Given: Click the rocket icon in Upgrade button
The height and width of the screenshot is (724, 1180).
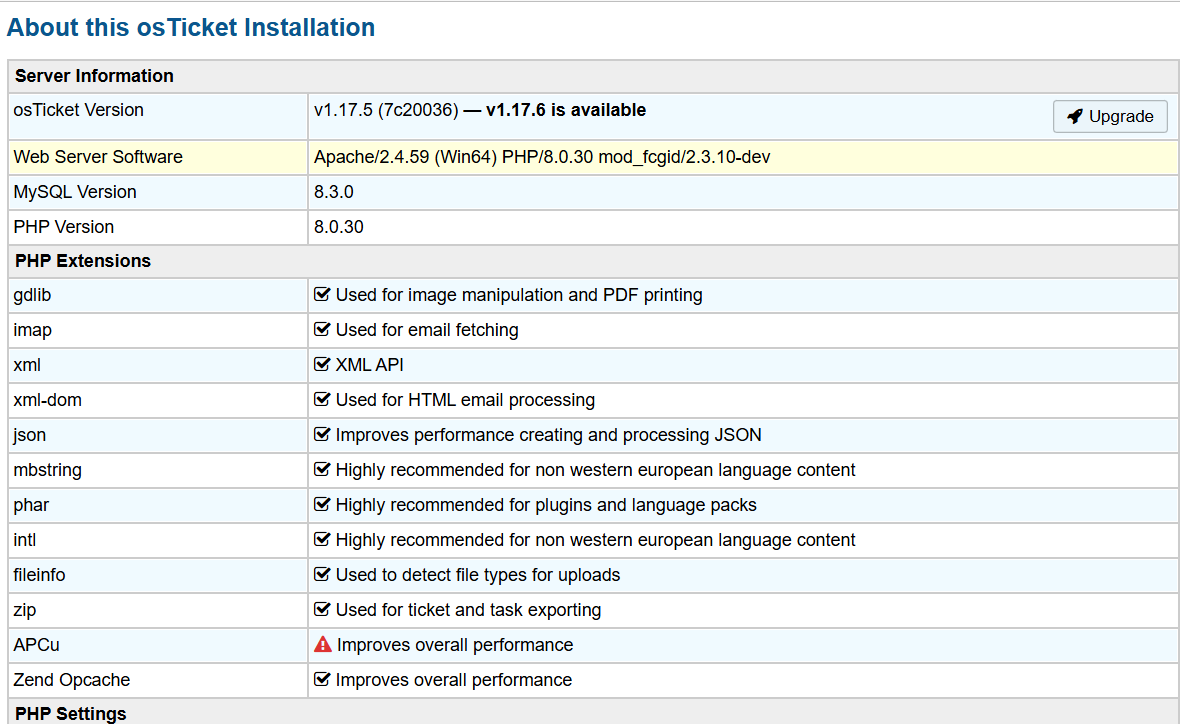Looking at the screenshot, I should coord(1074,116).
